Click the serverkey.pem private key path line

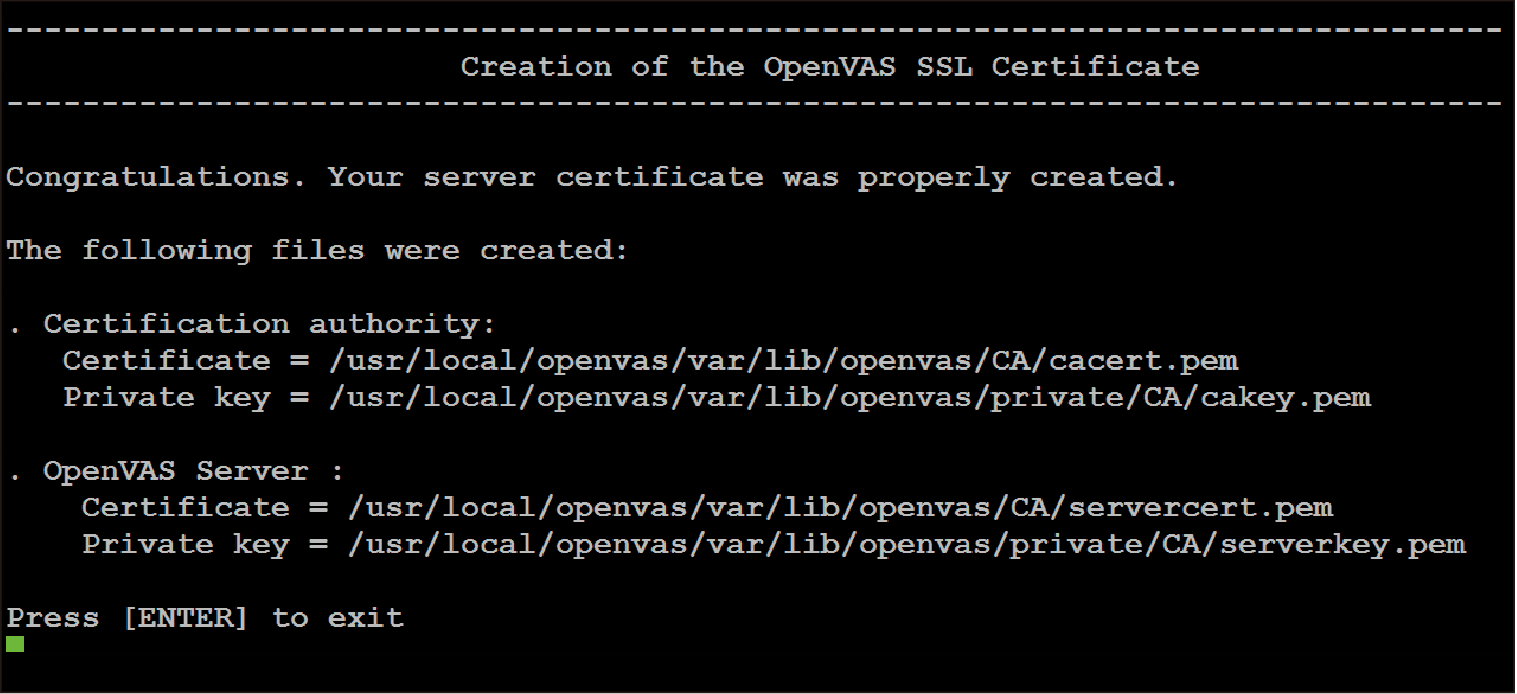(774, 545)
